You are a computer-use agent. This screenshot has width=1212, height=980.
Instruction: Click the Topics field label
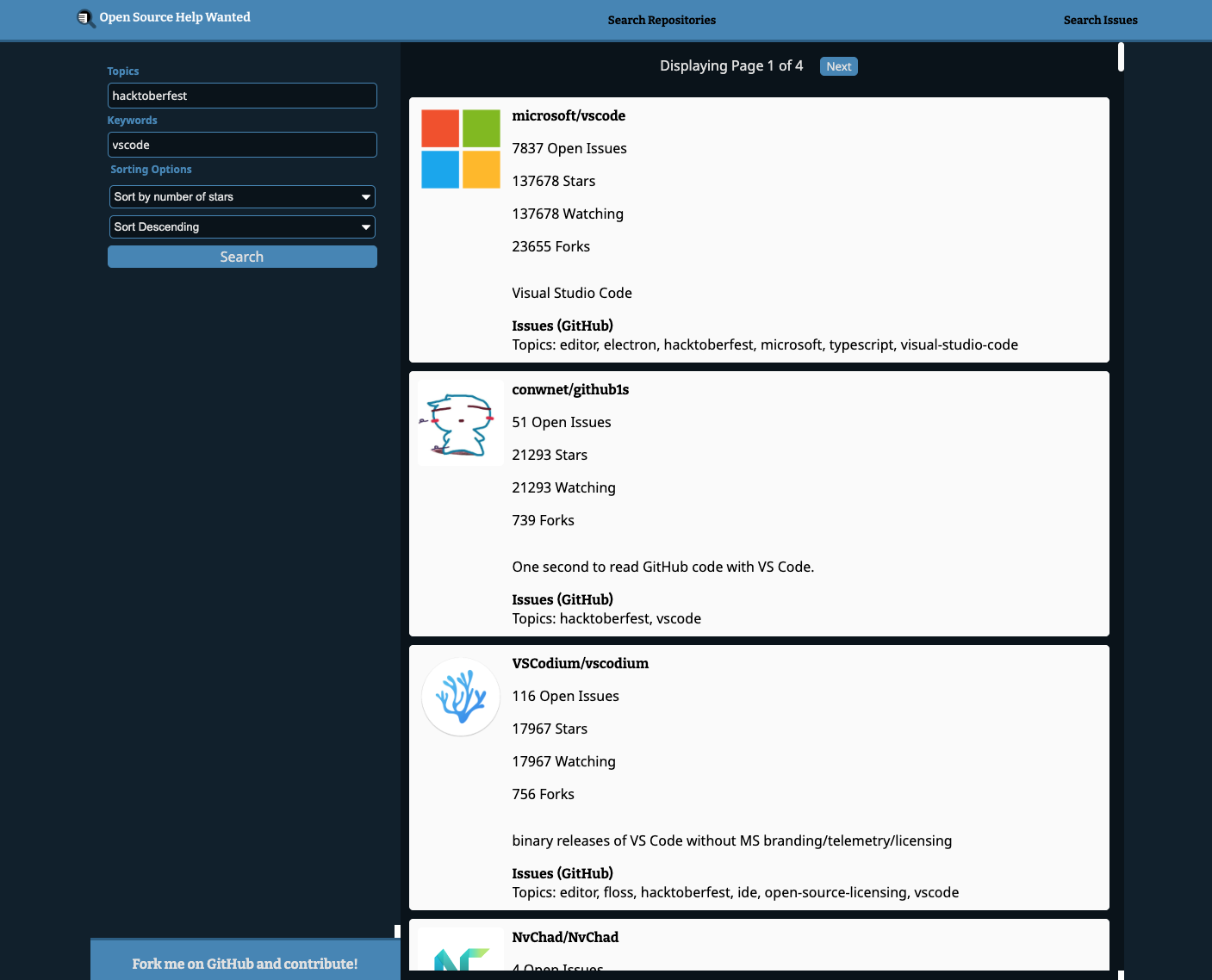[x=123, y=71]
